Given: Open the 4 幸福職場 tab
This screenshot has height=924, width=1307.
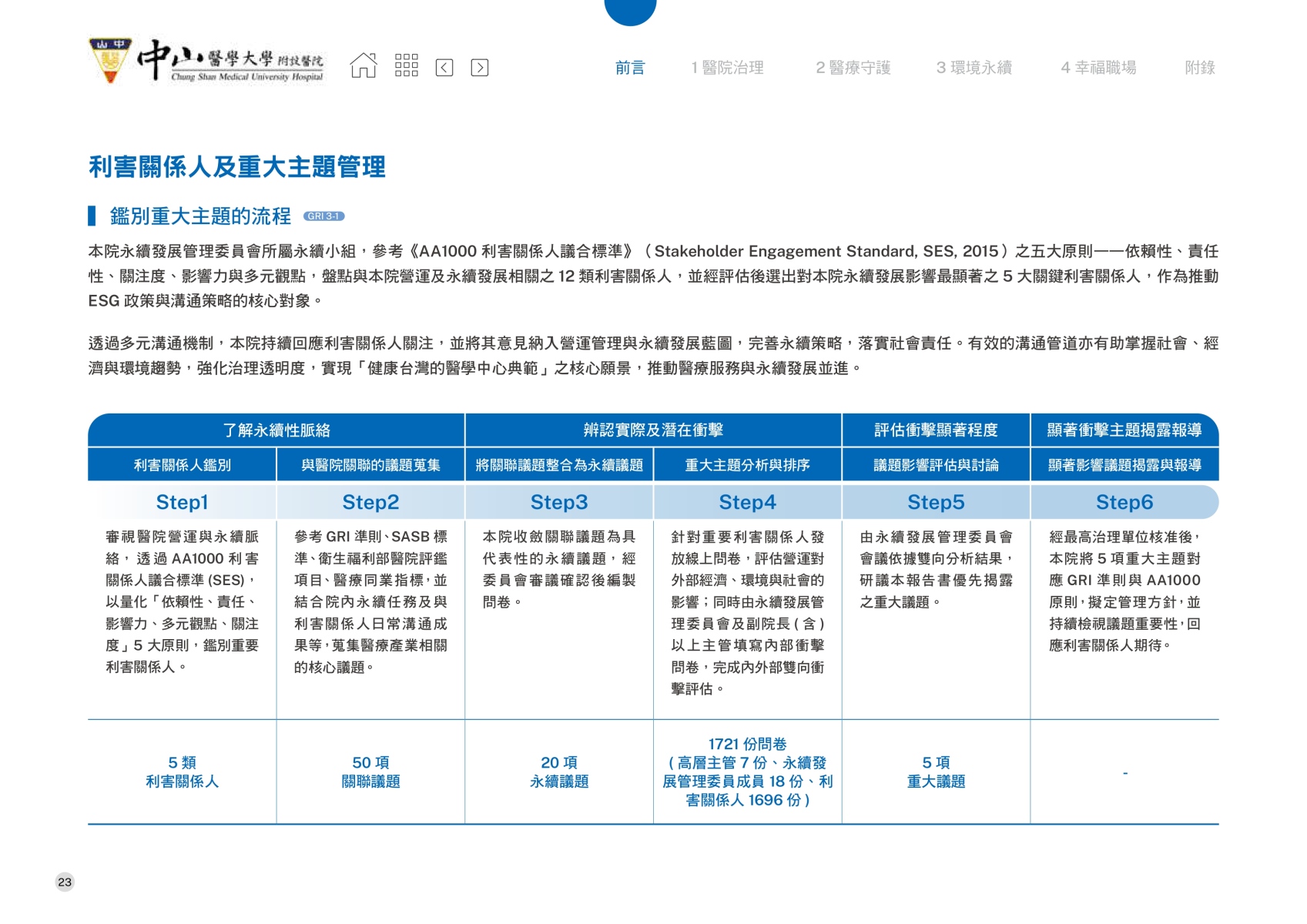Looking at the screenshot, I should tap(1098, 68).
